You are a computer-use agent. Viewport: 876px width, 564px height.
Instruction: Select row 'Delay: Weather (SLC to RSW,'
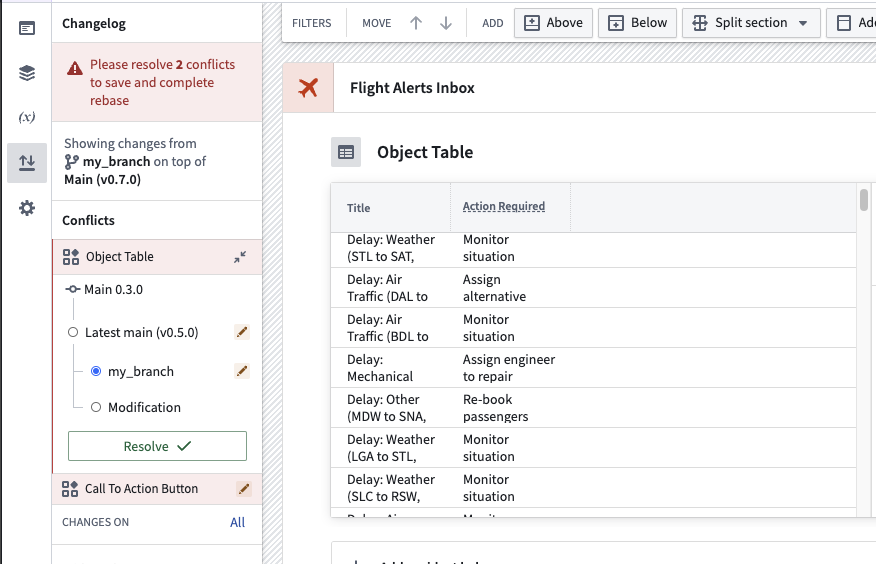[593, 488]
